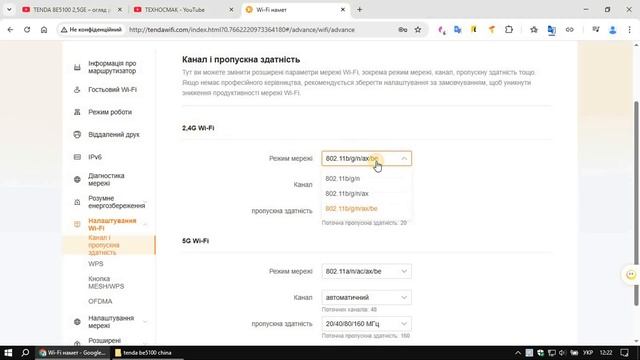Open the tab search chevron
640x360 pixels.
9,9
